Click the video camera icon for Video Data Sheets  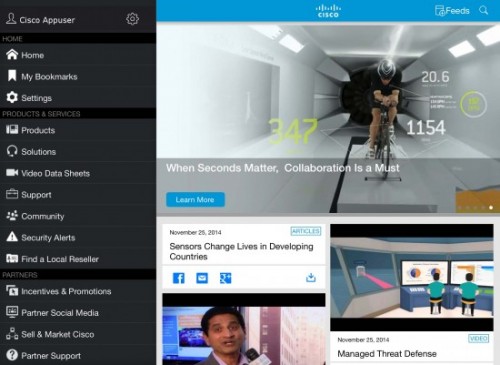point(12,172)
